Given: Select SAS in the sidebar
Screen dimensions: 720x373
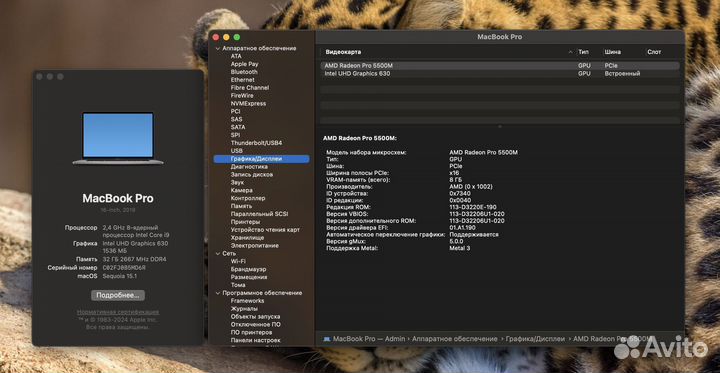Looking at the screenshot, I should (236, 119).
